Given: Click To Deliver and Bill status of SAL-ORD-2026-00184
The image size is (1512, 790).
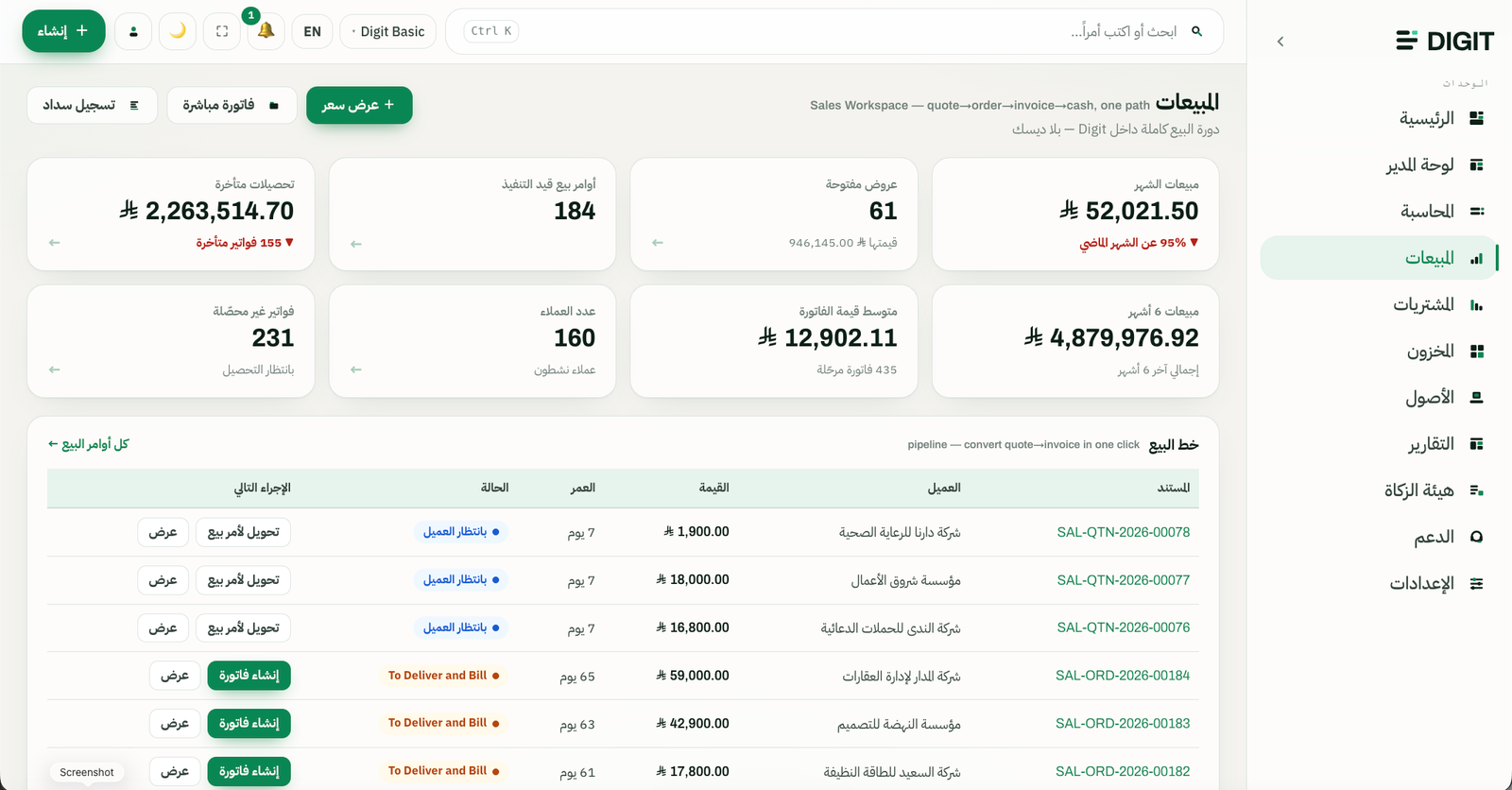Looking at the screenshot, I should [443, 676].
